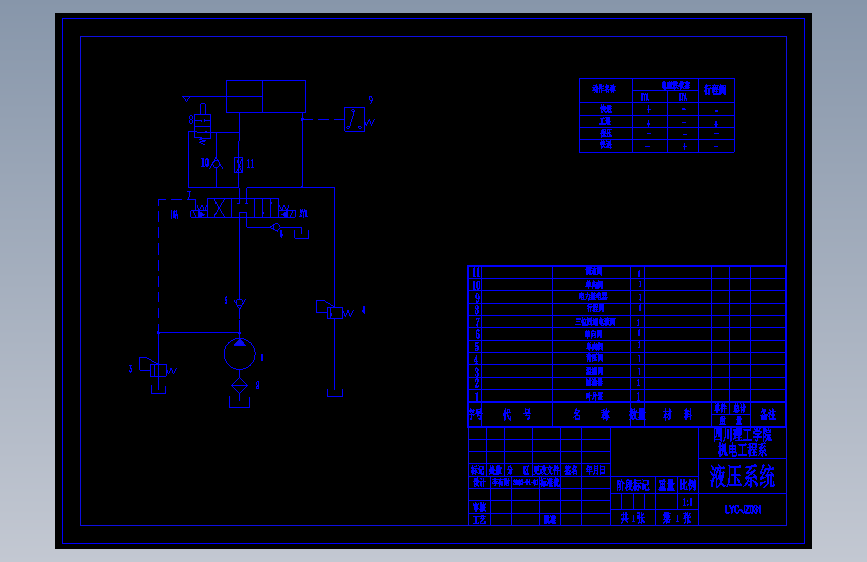Screen dimensions: 867x562
Task: Click the 设计 label in title block
Action: click(x=479, y=482)
